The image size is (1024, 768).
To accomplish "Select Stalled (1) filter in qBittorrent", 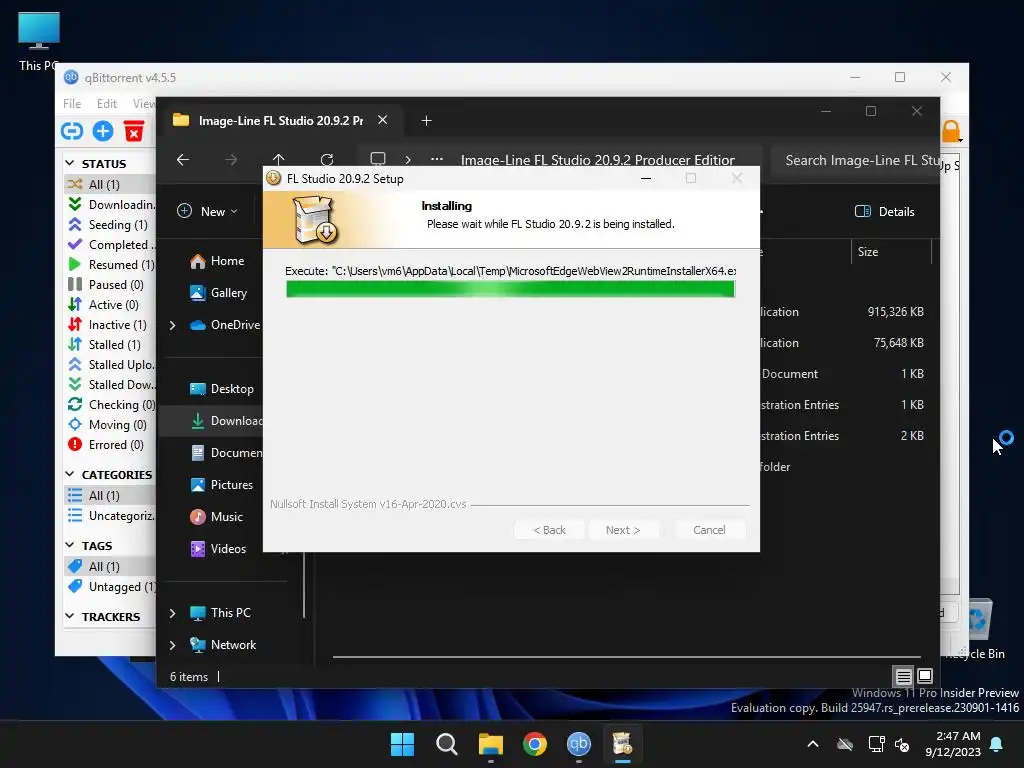I will click(x=110, y=345).
